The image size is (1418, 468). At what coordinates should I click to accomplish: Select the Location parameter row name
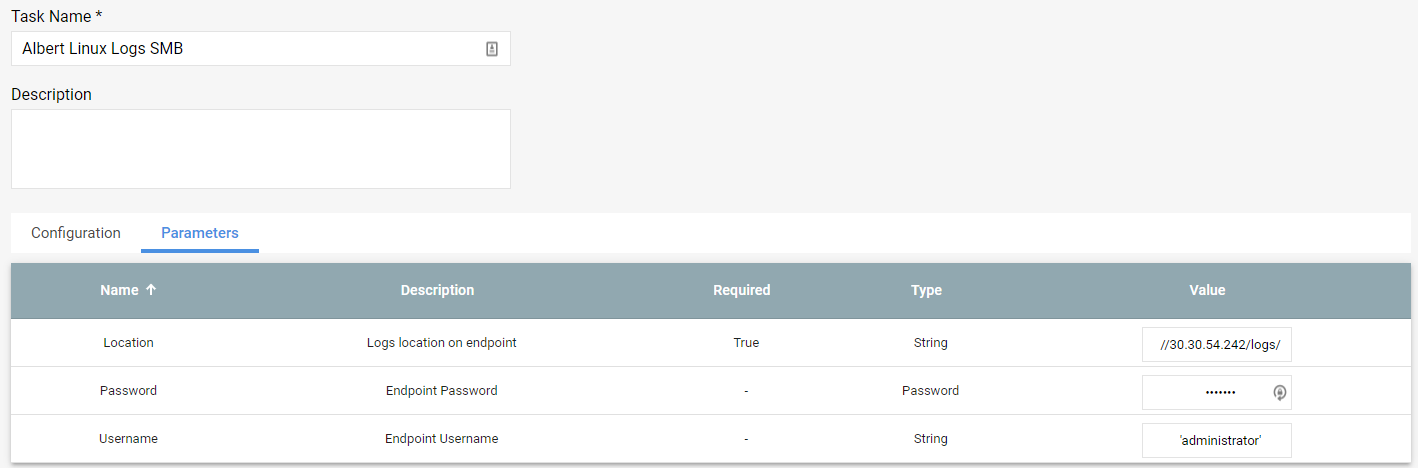[x=128, y=342]
